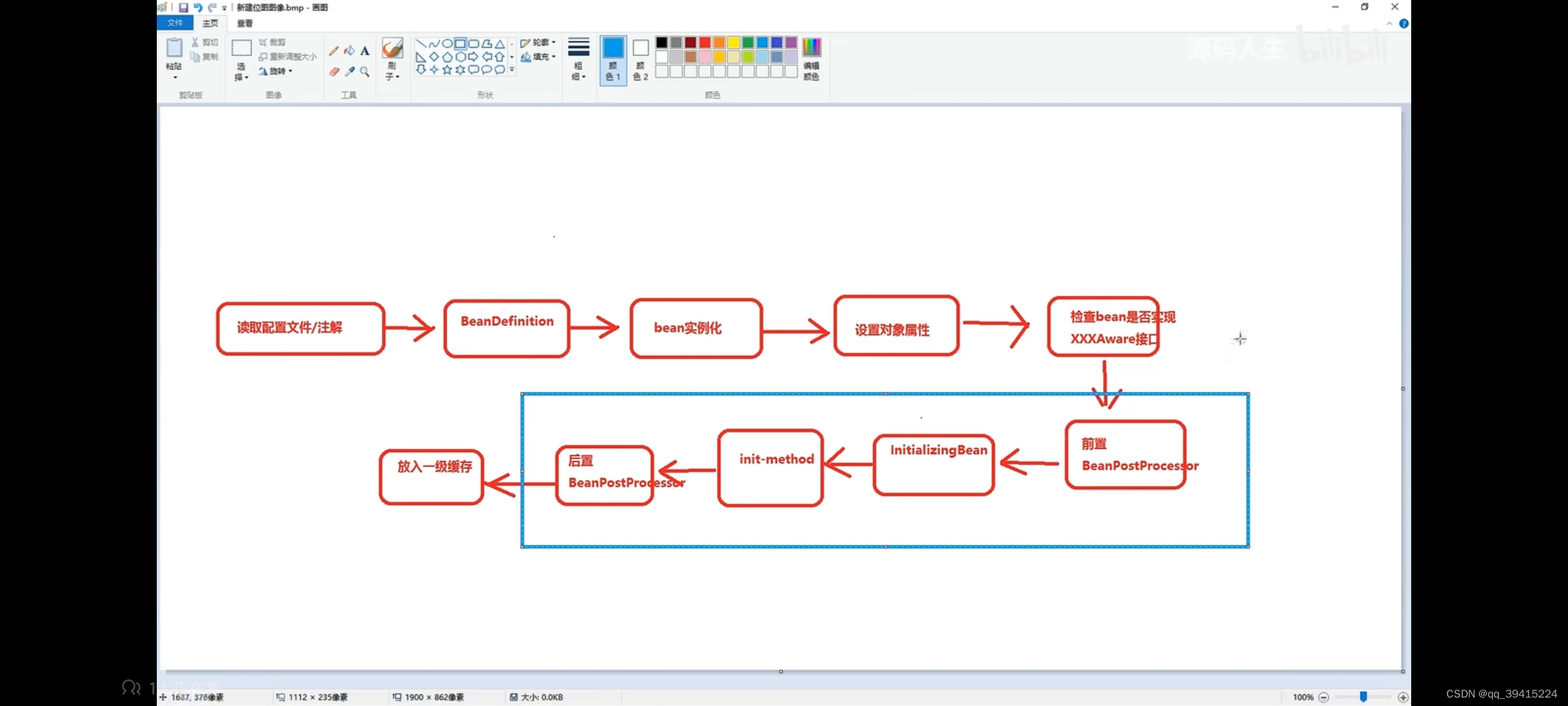Activate Color 1 foreground selector
1568x706 pixels.
(x=613, y=59)
